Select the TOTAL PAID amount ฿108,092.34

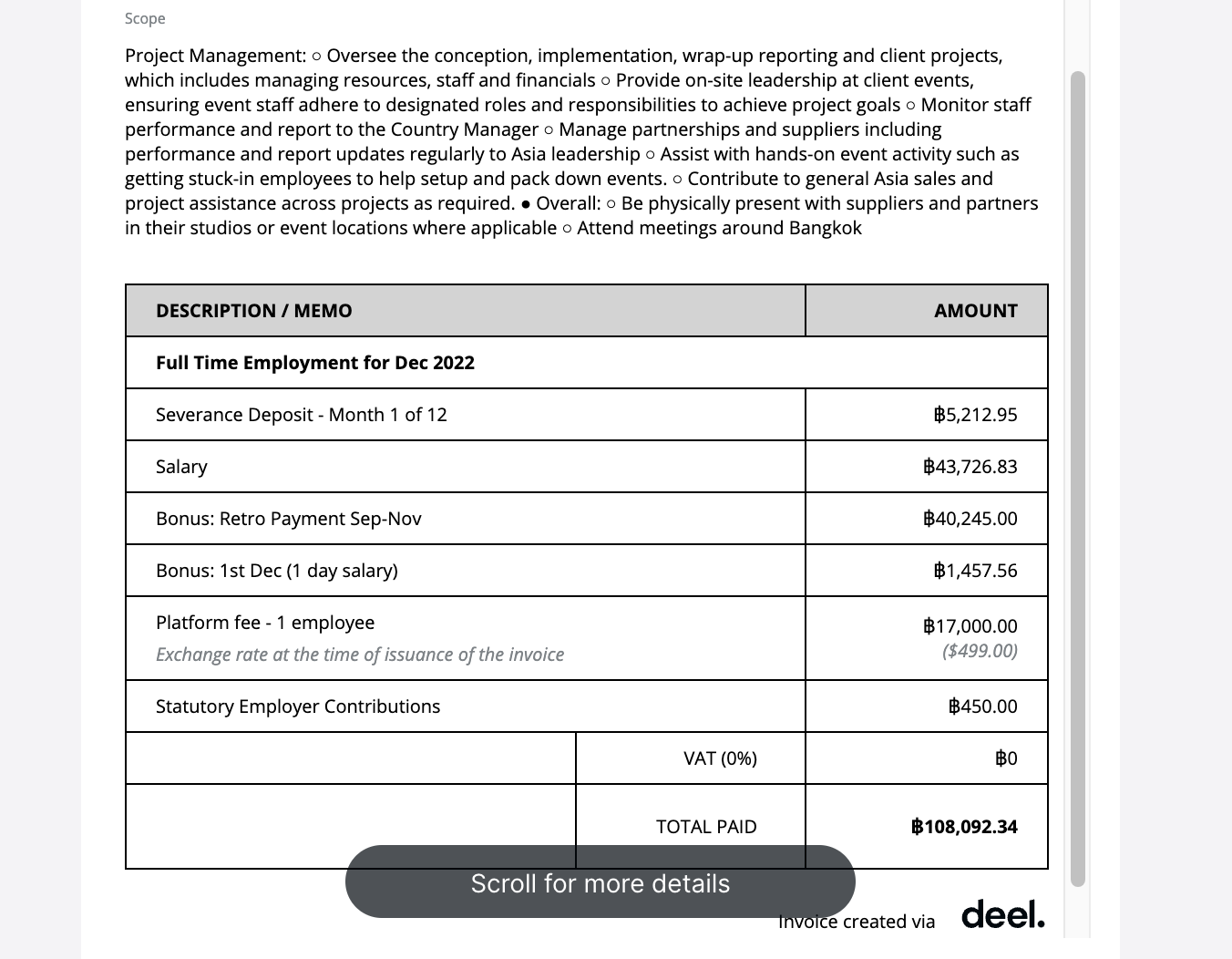[x=966, y=826]
